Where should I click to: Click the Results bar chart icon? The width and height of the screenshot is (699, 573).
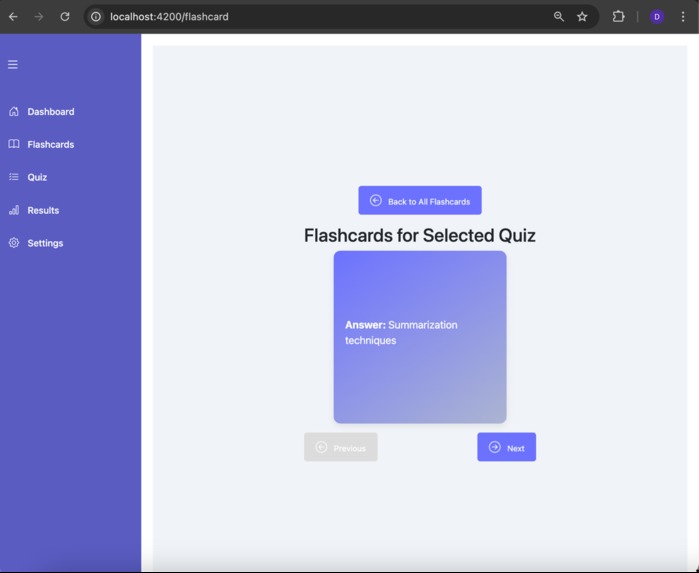[14, 210]
